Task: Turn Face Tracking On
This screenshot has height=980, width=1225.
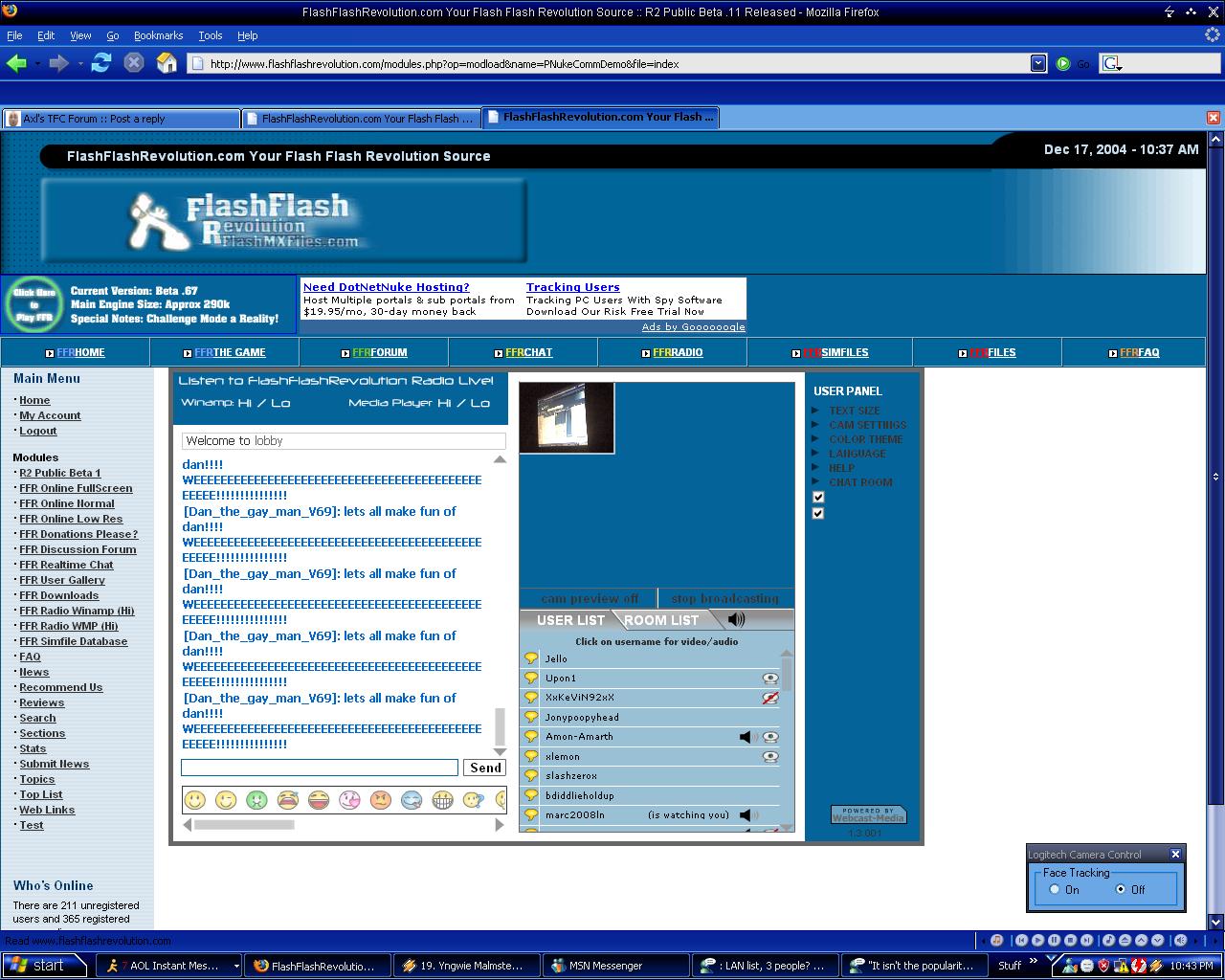Action: point(1055,889)
